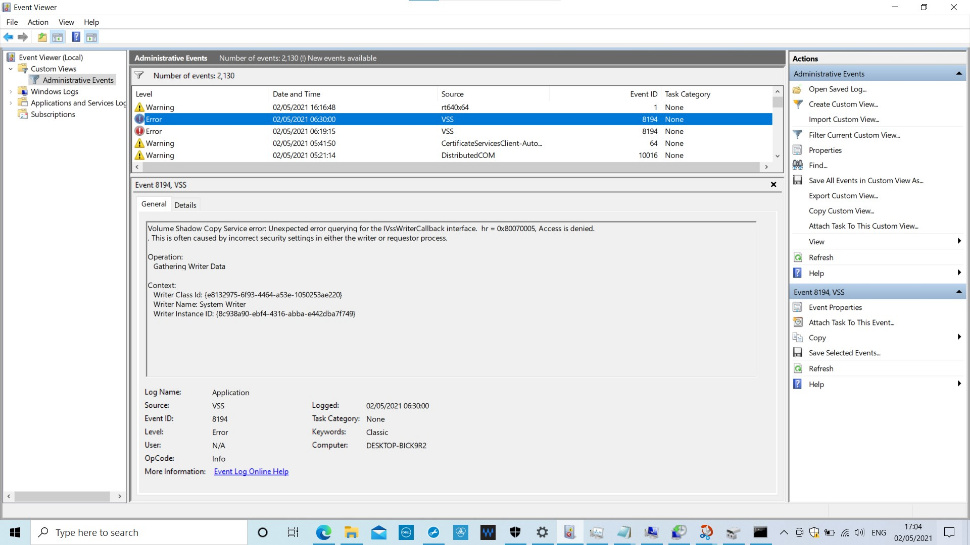
Task: Click the event list vertical scrollbar down arrow
Action: (778, 157)
